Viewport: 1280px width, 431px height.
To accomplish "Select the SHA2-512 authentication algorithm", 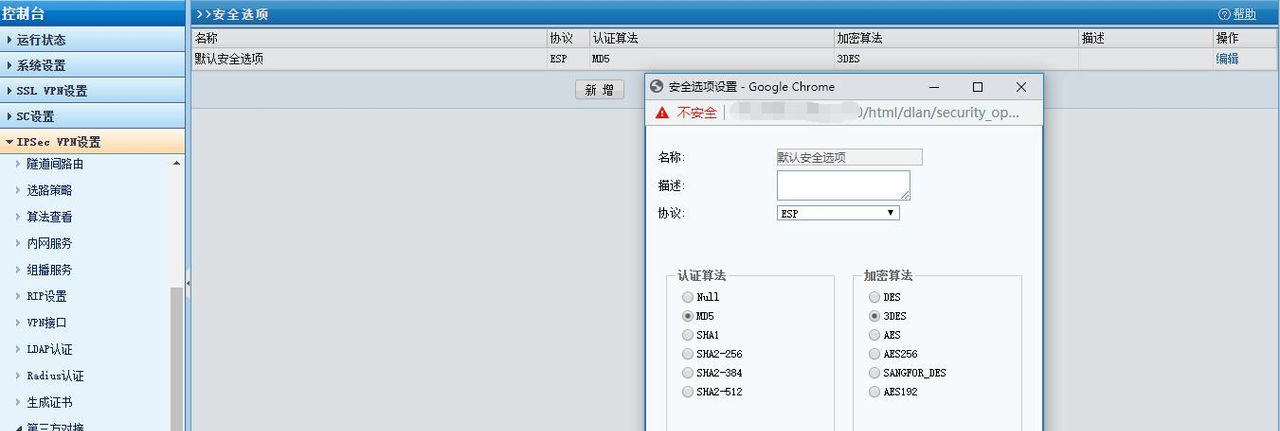I will 687,392.
